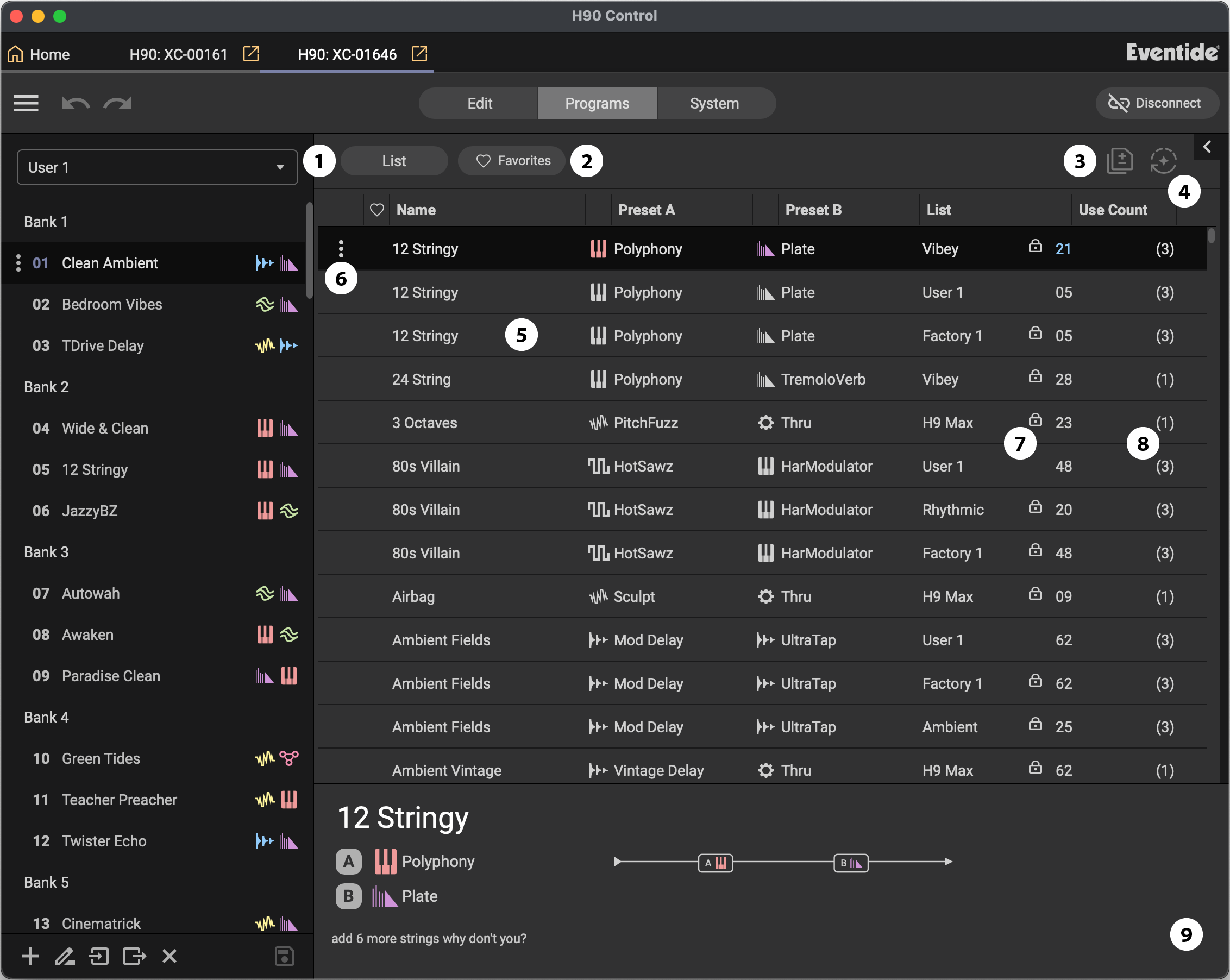Click the program description text field
Viewport: 1230px width, 980px height.
click(429, 938)
